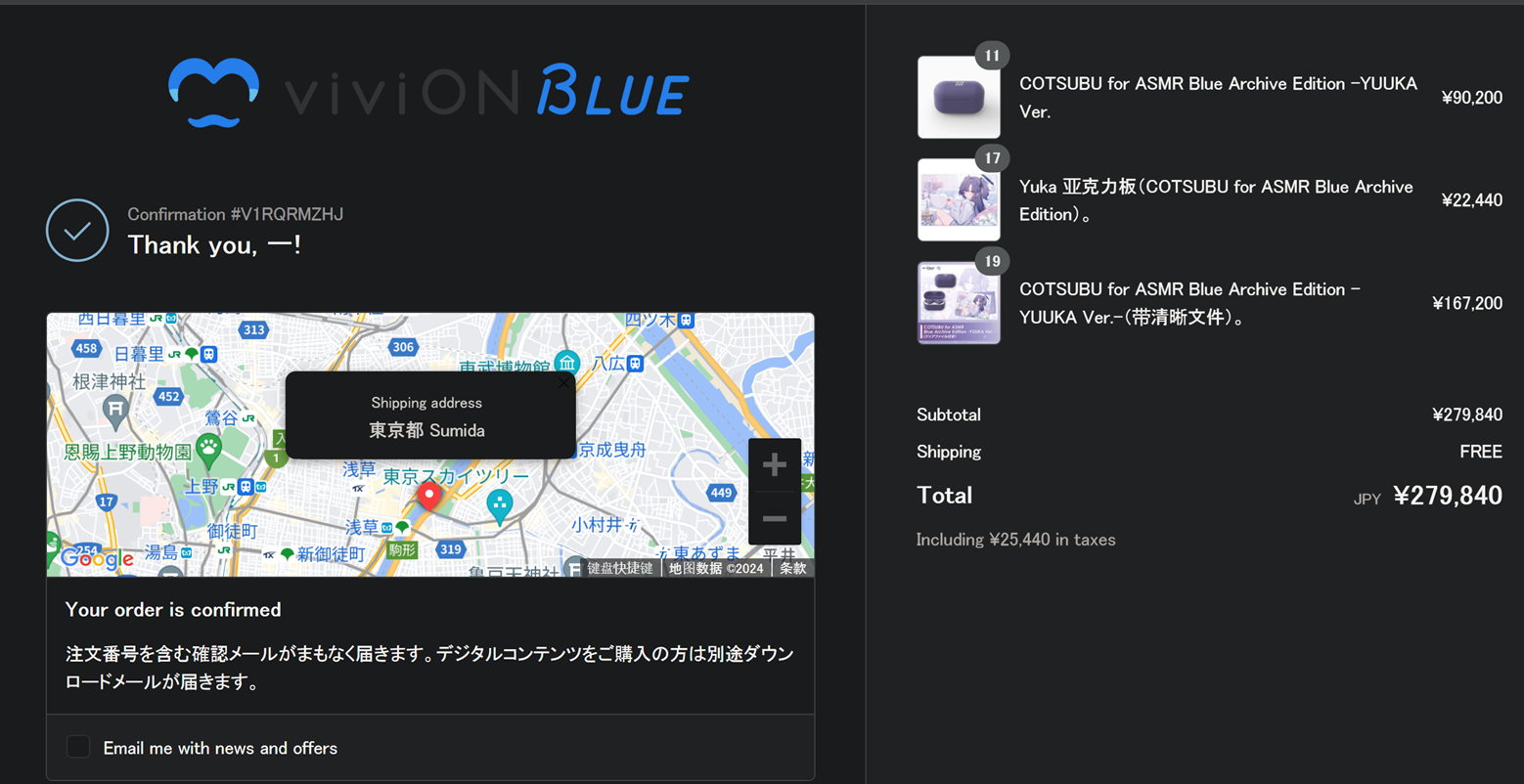
Task: Click the museum icon on map
Action: 566,363
